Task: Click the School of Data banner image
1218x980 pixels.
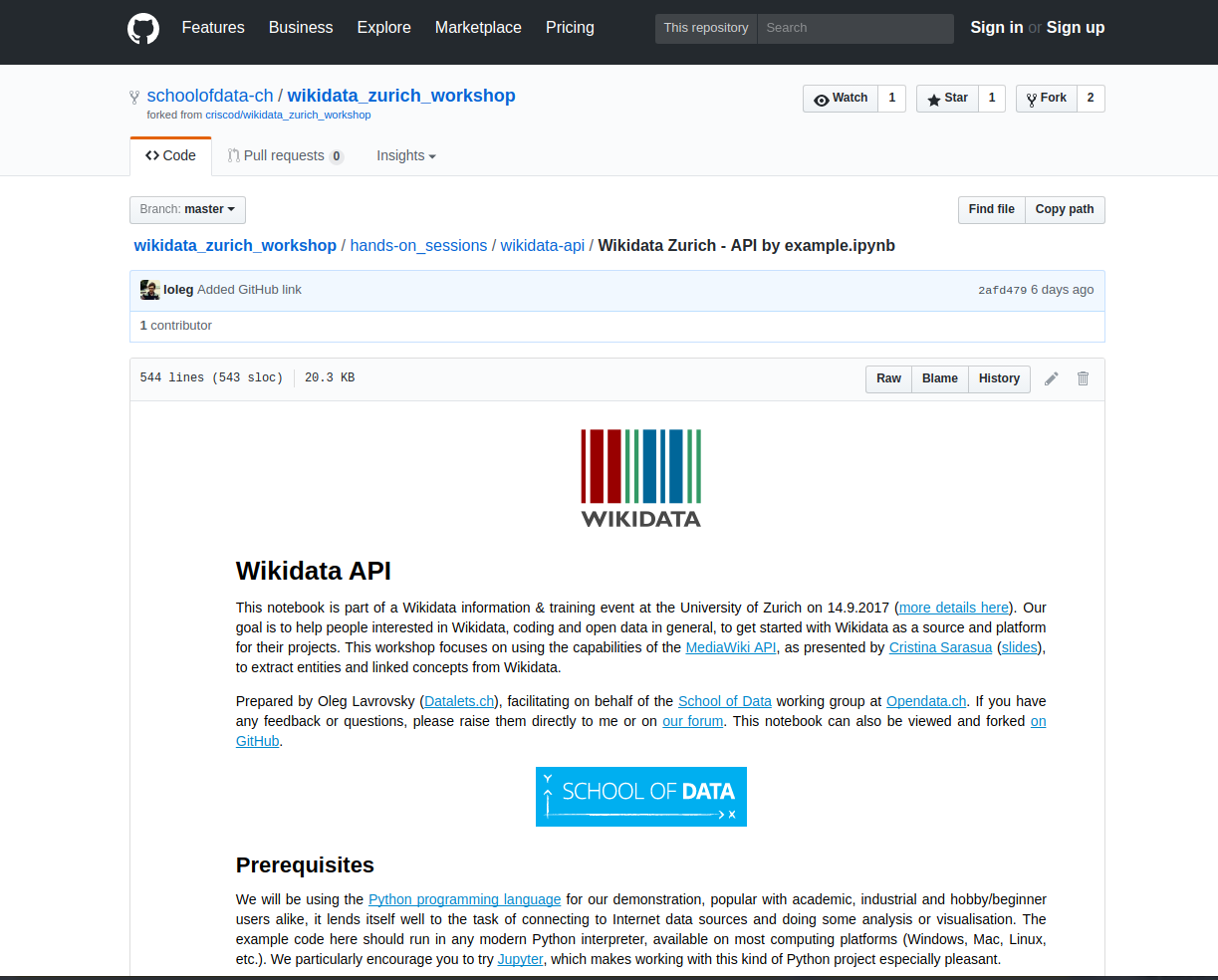Action: coord(641,797)
